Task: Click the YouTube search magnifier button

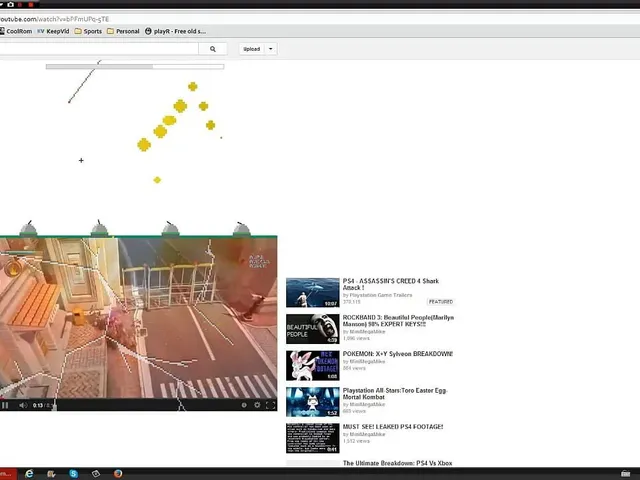Action: coord(213,49)
